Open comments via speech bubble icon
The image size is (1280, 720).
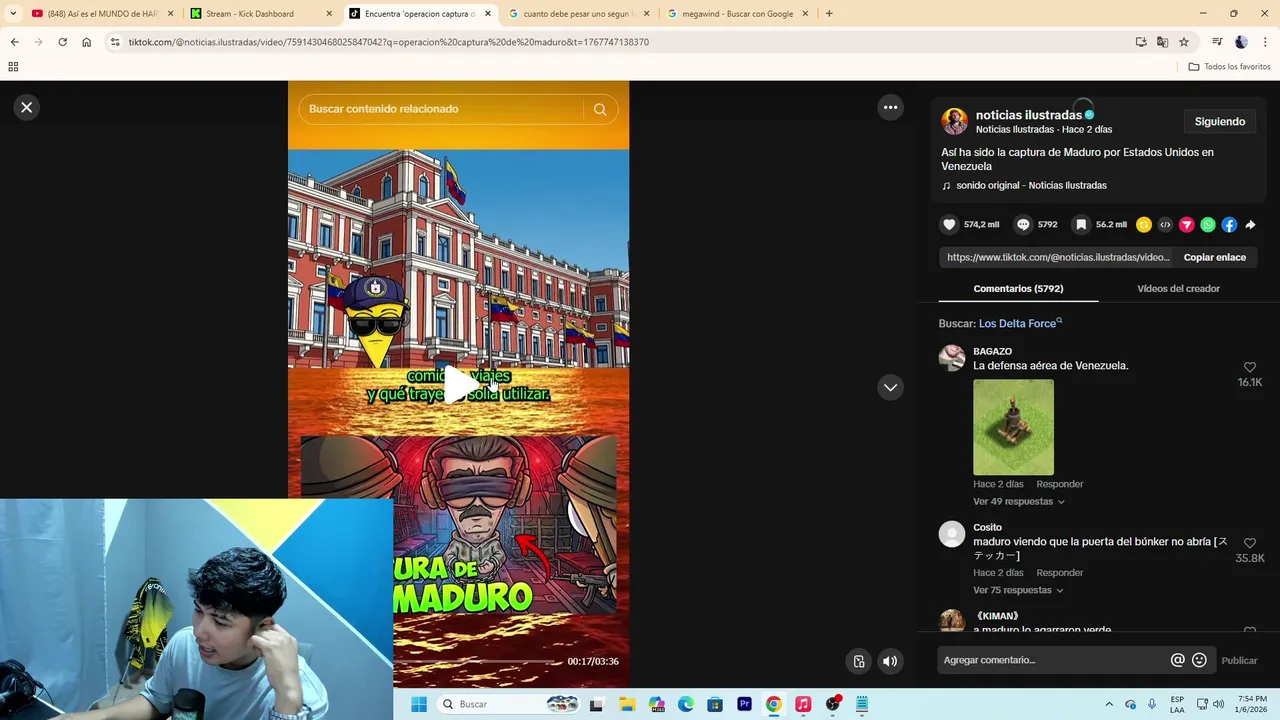1023,225
